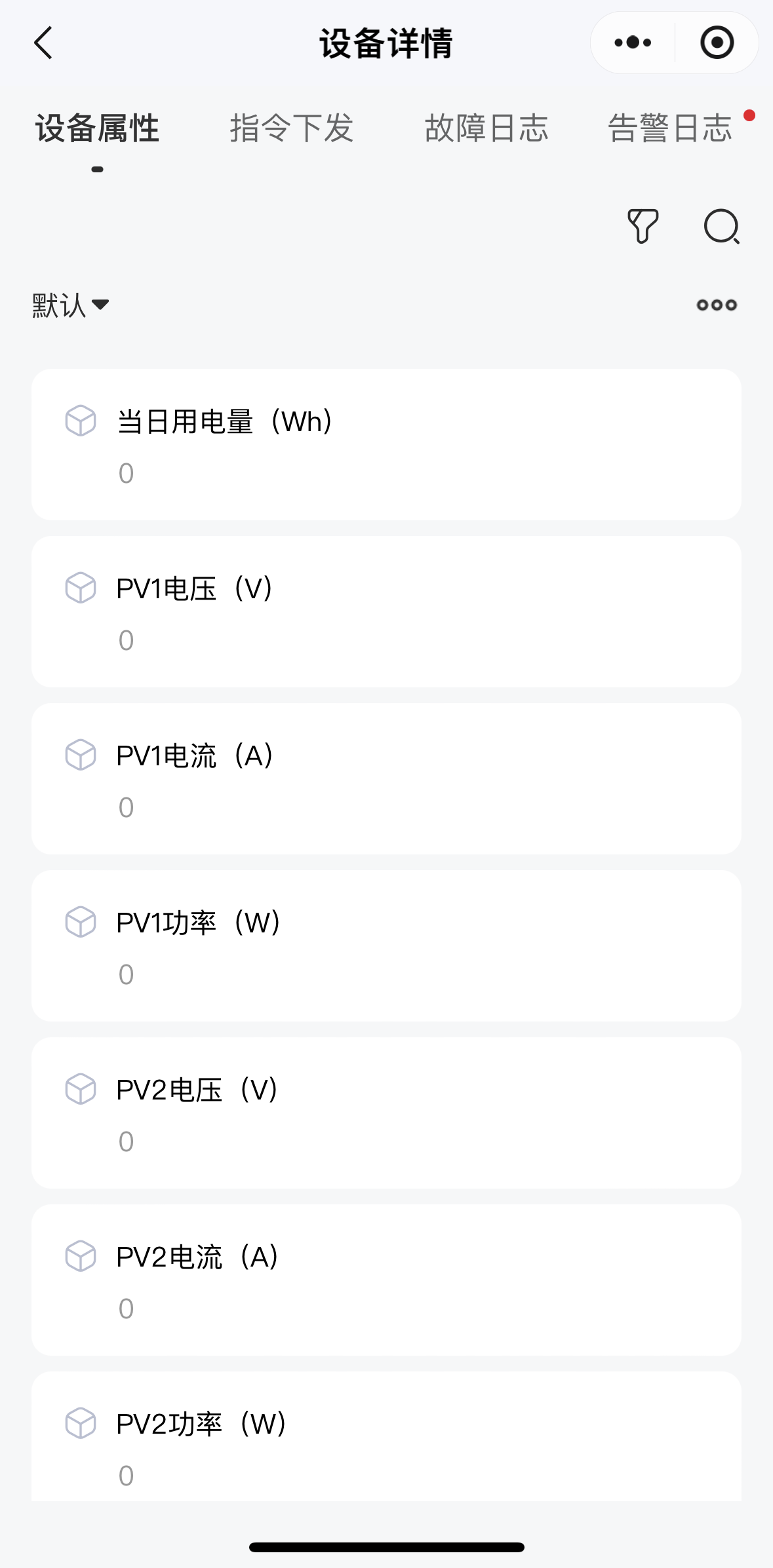Open the three-circle more options icon
The width and height of the screenshot is (773, 1568).
tap(717, 305)
